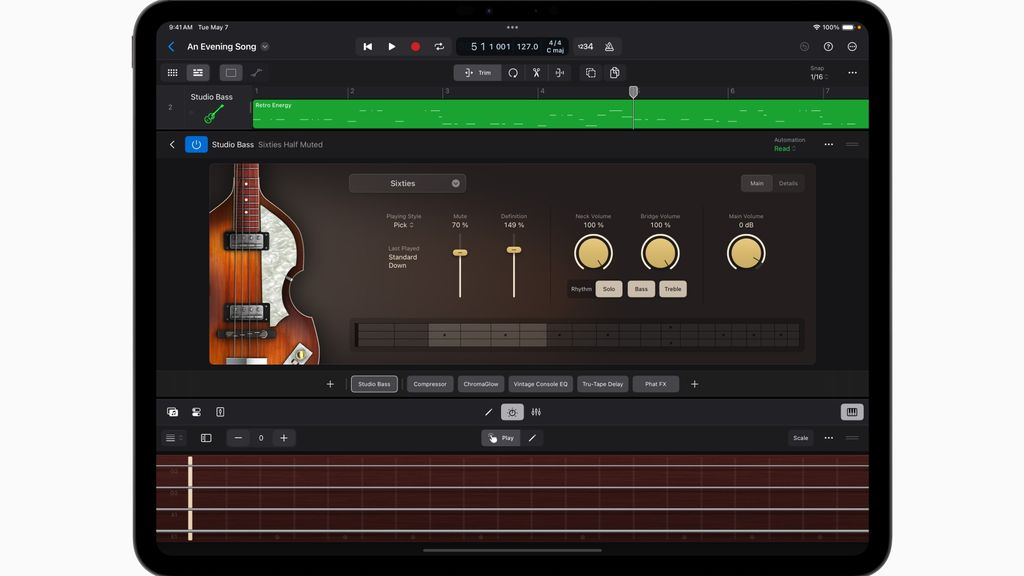Enable the Solo pickup switch

click(608, 289)
